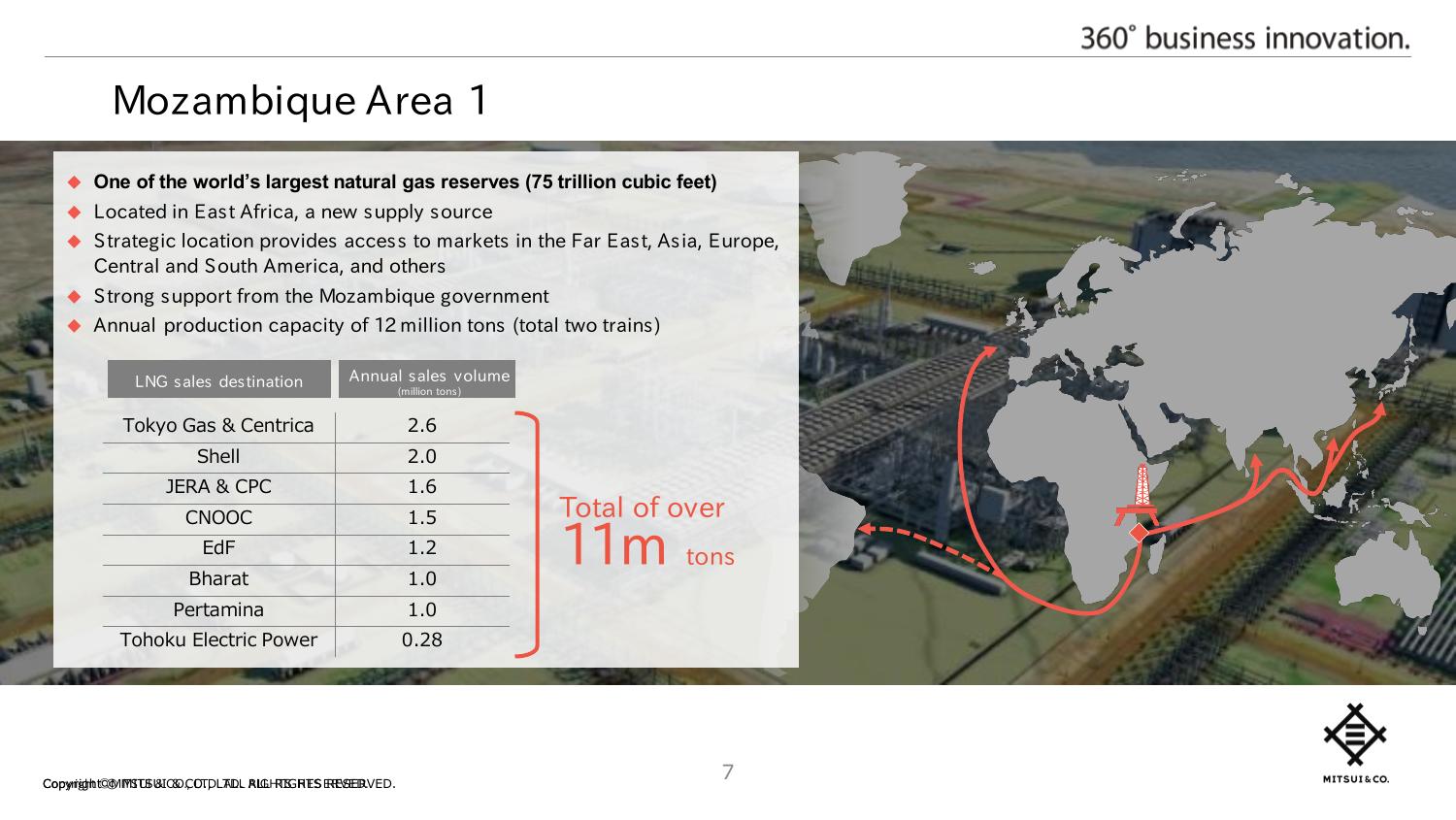Click the value 1.2 for EdF

coord(422,547)
